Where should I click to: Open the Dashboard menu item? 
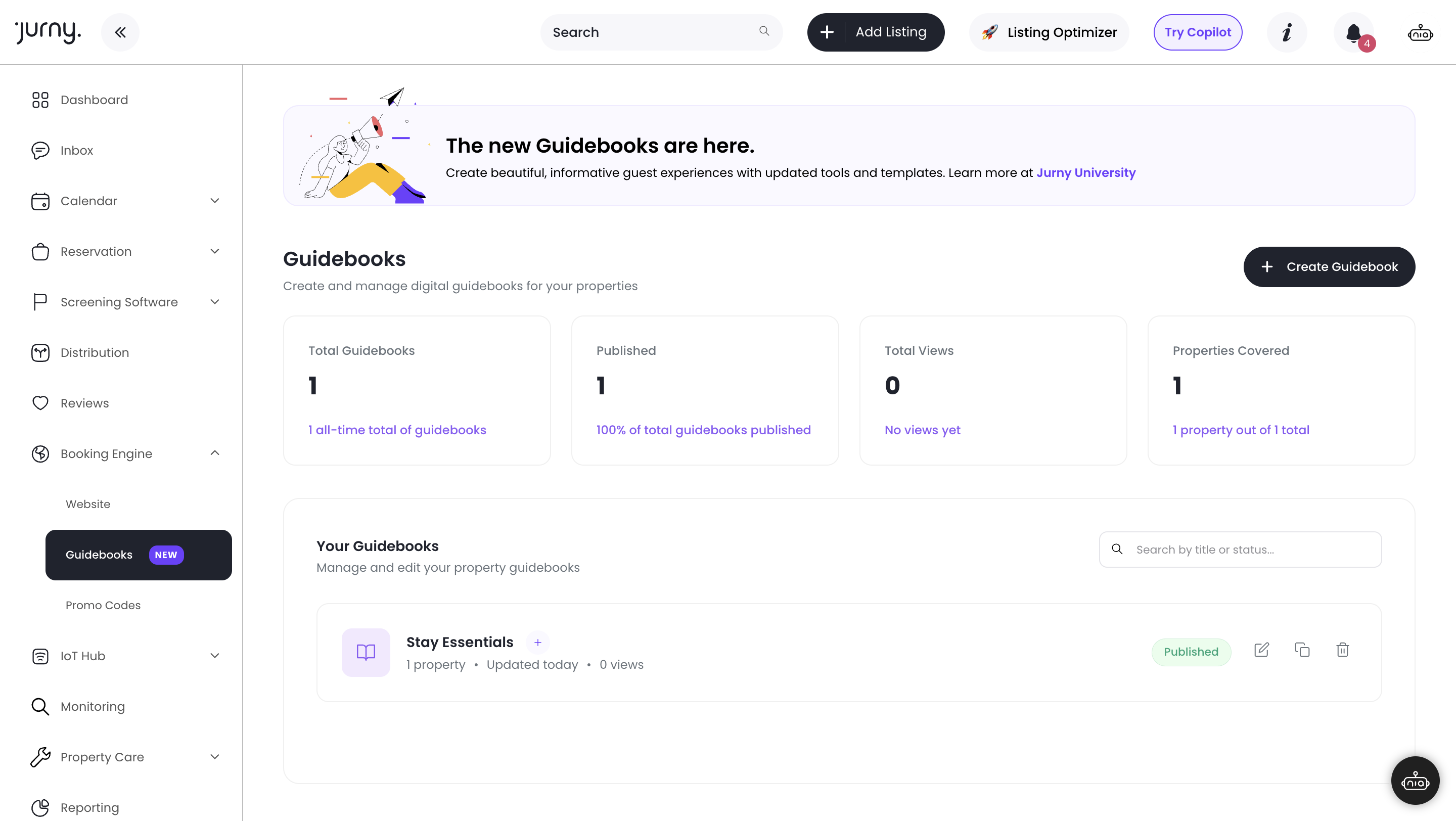click(94, 100)
